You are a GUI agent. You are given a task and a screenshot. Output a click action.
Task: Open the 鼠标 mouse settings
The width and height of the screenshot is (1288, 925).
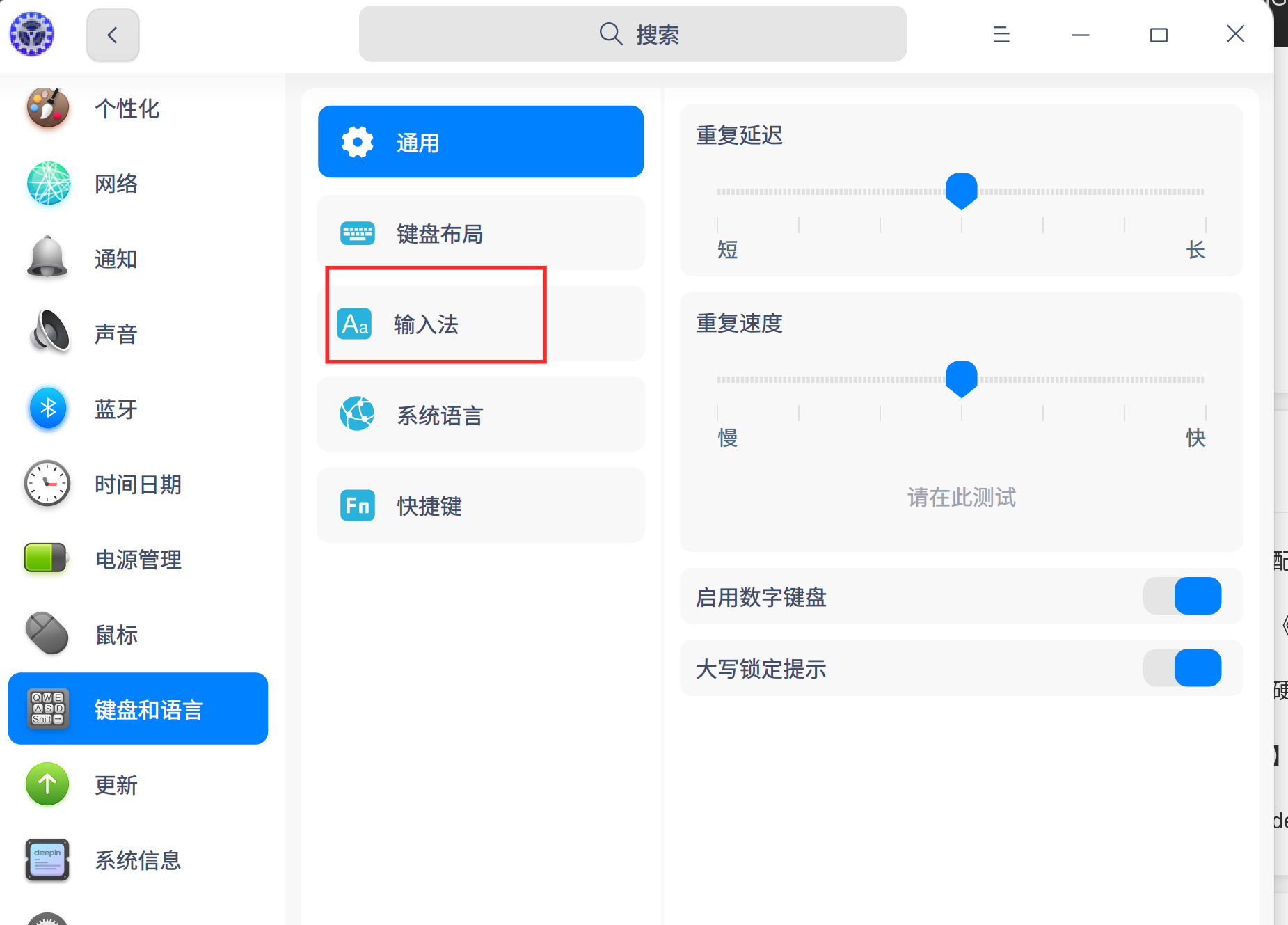[x=116, y=634]
